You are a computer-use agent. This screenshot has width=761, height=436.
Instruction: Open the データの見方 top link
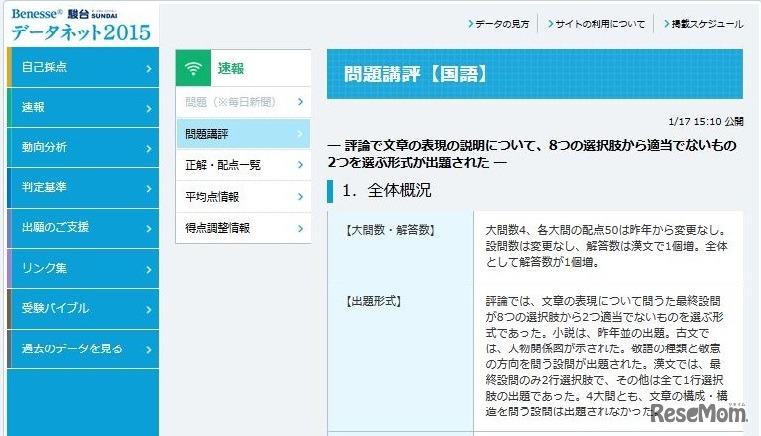point(498,24)
